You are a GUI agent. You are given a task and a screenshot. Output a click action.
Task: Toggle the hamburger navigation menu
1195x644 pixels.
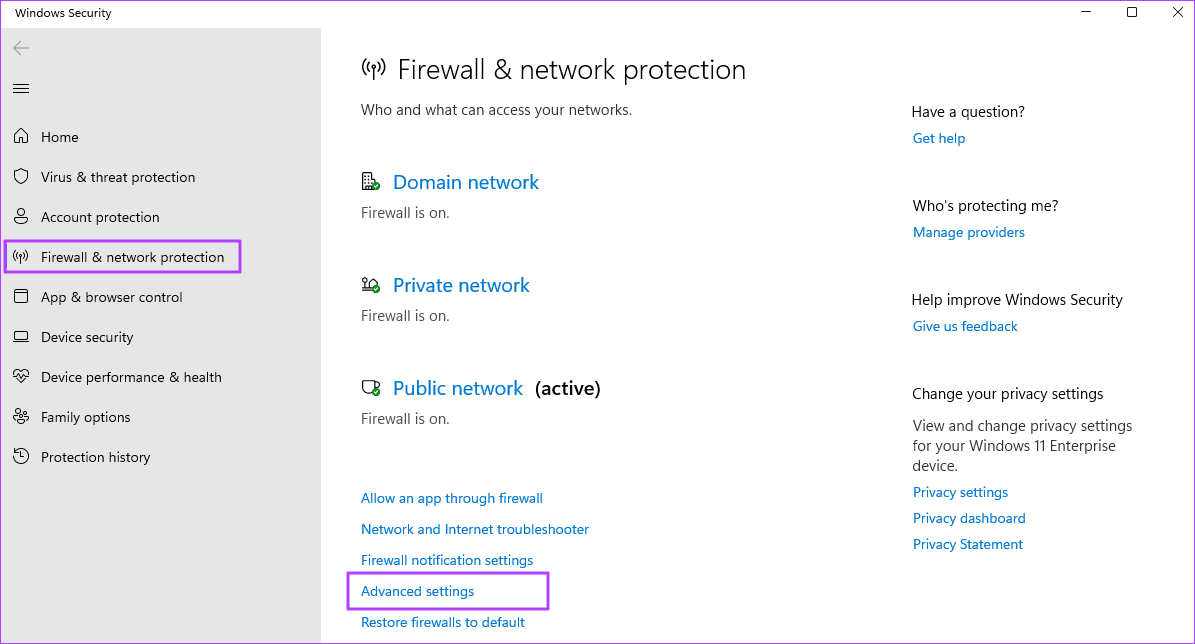21,89
